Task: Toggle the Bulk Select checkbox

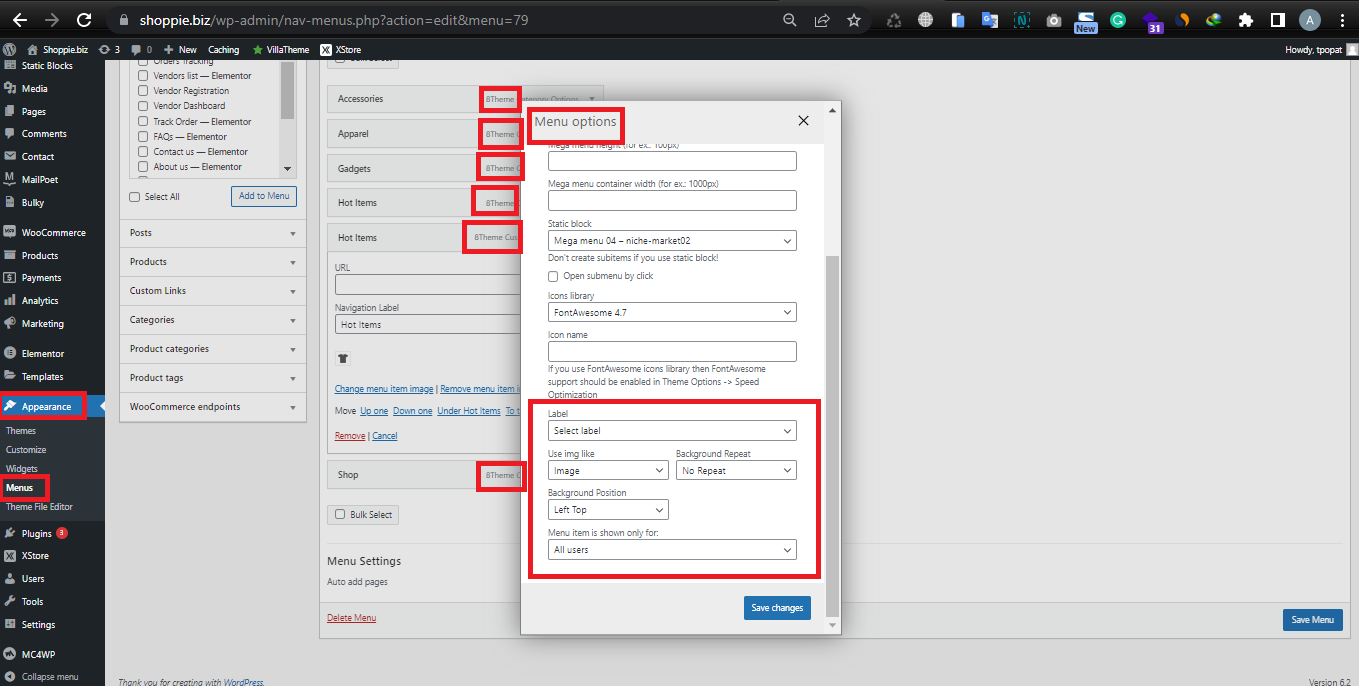Action: pos(338,515)
